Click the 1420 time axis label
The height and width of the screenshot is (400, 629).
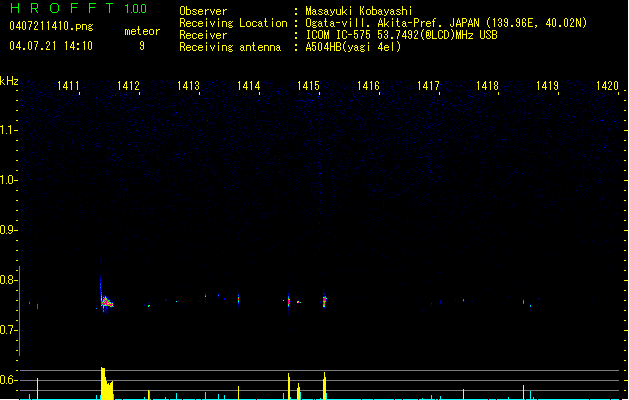tap(607, 86)
